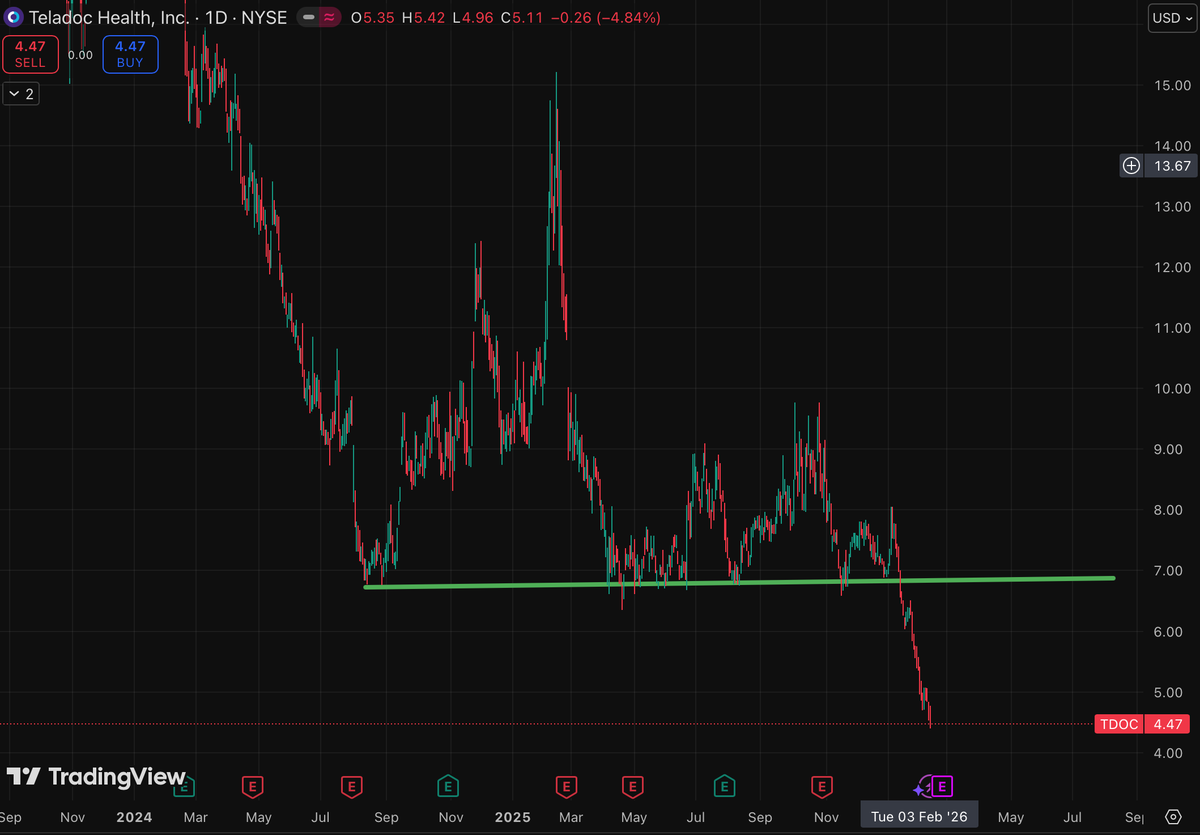Image resolution: width=1200 pixels, height=835 pixels.
Task: Click the 14.00 price scale label
Action: click(x=1170, y=146)
